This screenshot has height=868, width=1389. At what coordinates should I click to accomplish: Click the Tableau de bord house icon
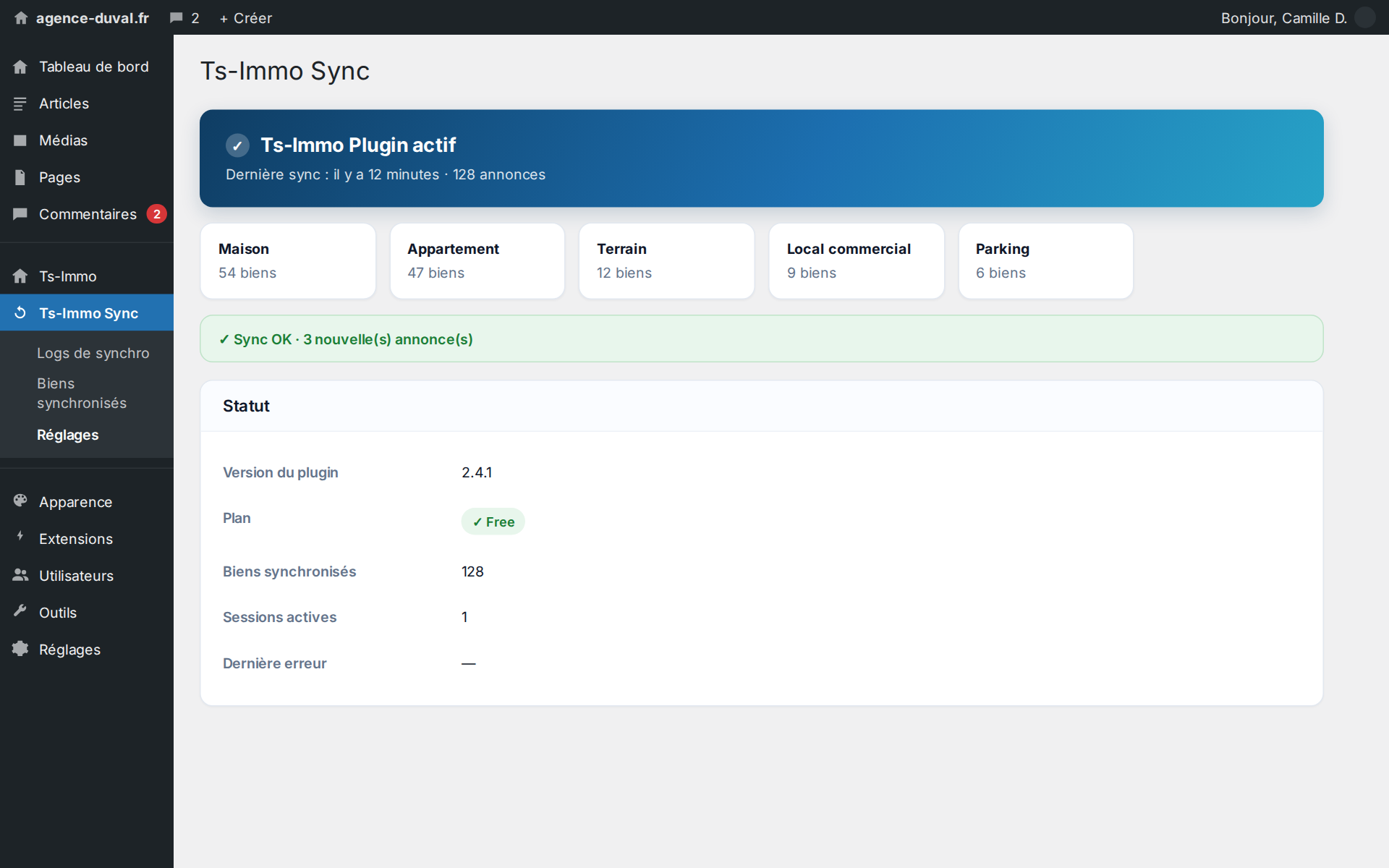(x=20, y=67)
